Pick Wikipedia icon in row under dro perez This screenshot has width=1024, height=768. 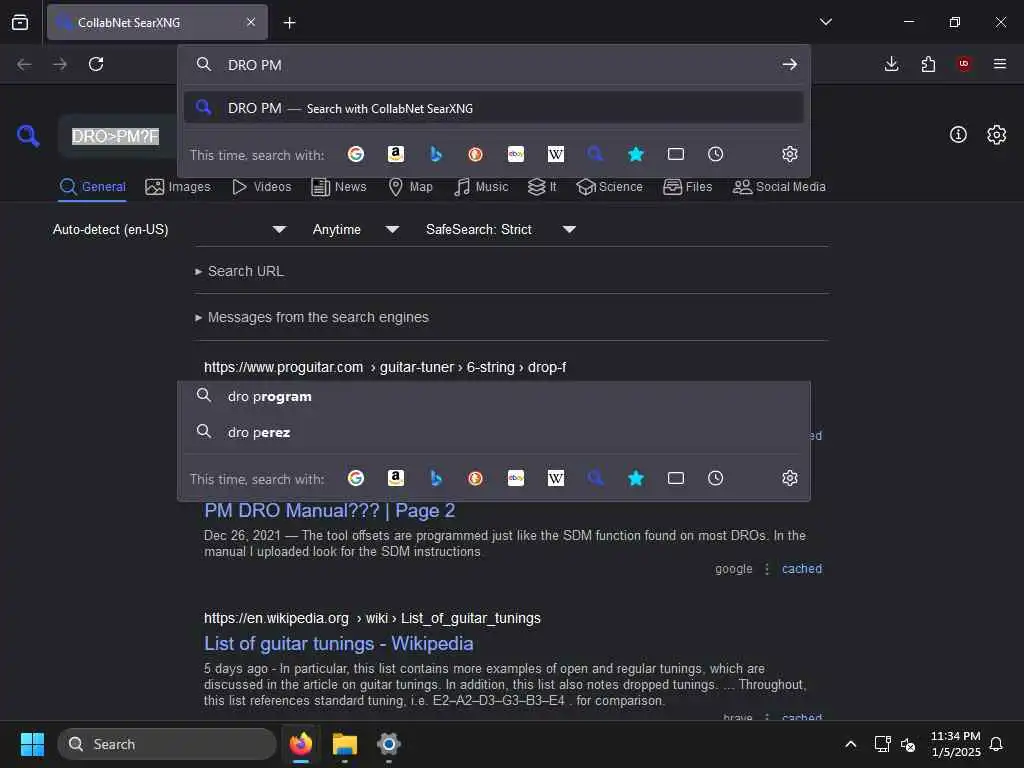pyautogui.click(x=556, y=478)
